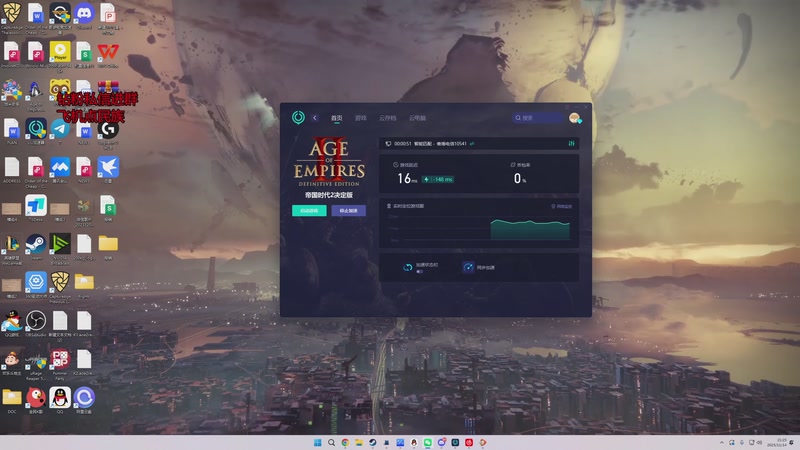This screenshot has width=800, height=450.
Task: Open the yellow Player desktop shortcut
Action: click(60, 52)
